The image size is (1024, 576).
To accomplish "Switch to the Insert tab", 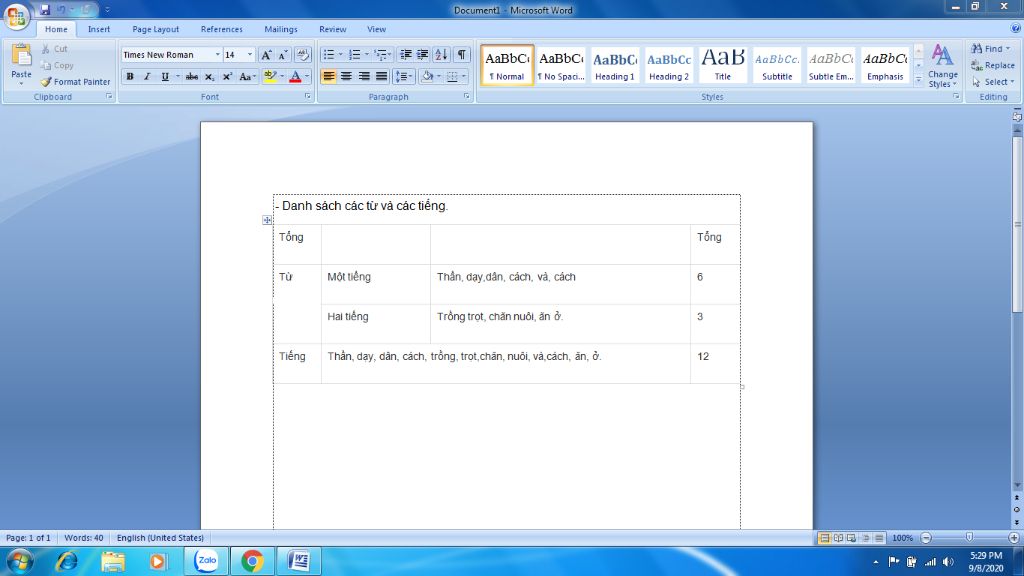I will tap(99, 30).
